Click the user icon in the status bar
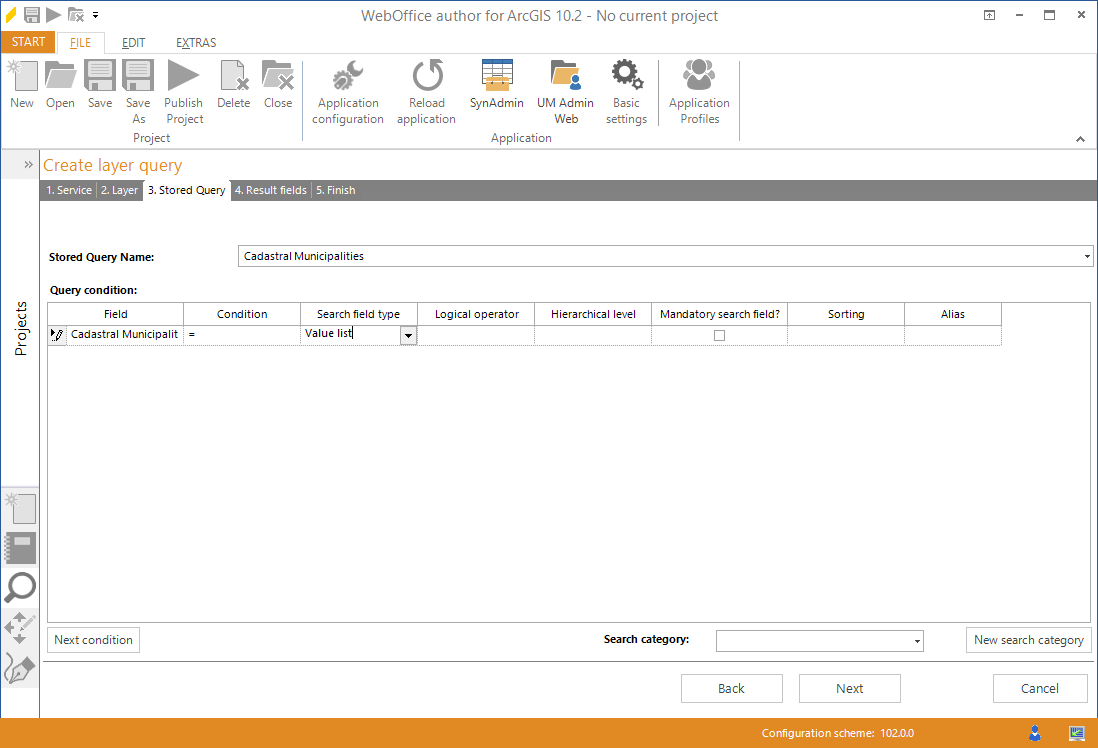 [1034, 733]
